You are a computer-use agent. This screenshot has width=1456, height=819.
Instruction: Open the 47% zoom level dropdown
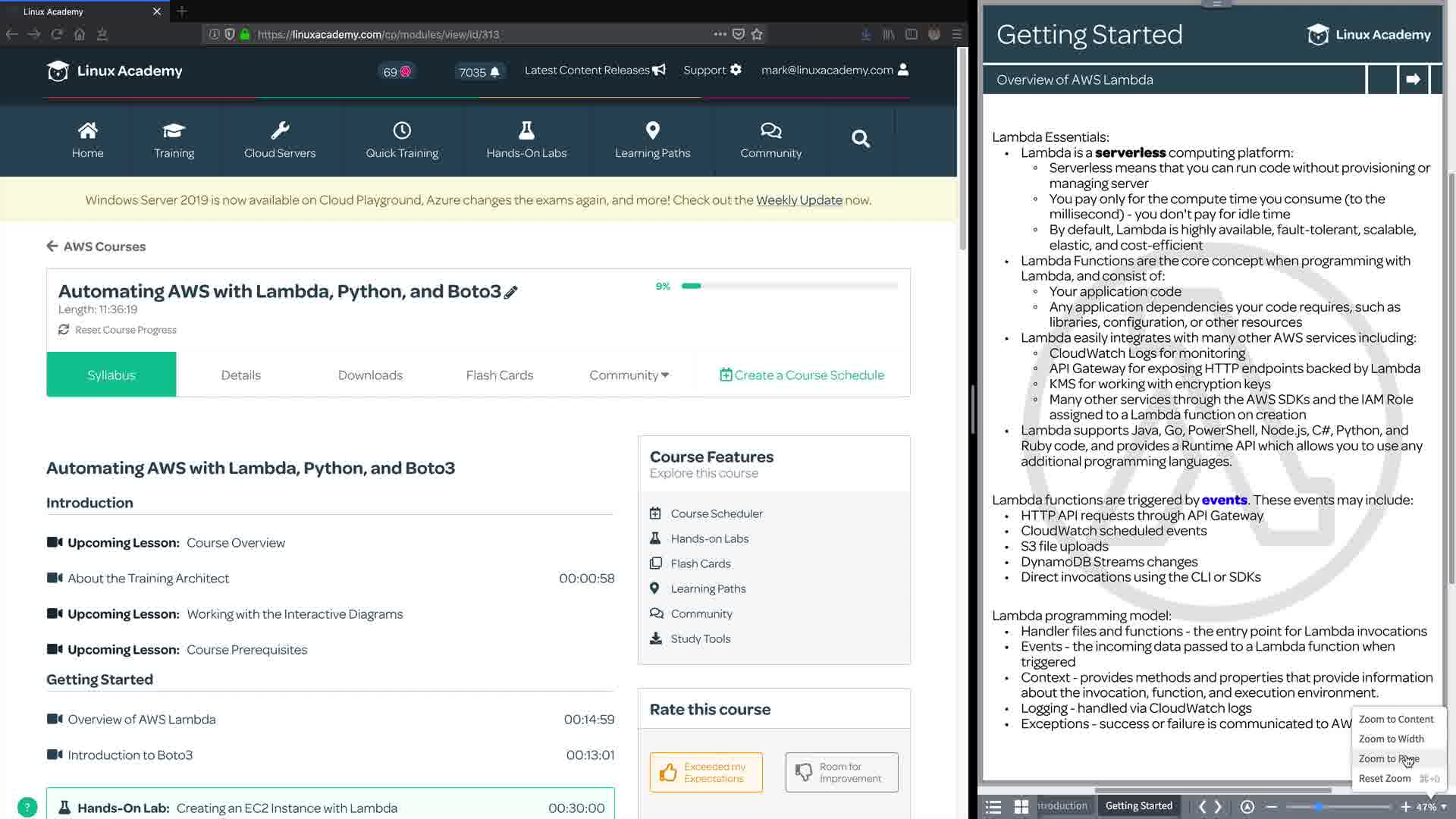click(x=1431, y=807)
